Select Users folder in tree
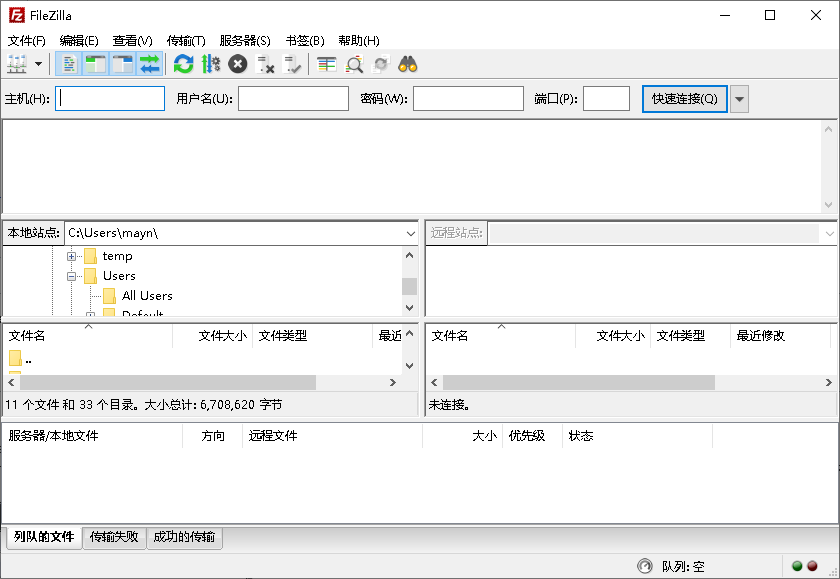 (119, 276)
